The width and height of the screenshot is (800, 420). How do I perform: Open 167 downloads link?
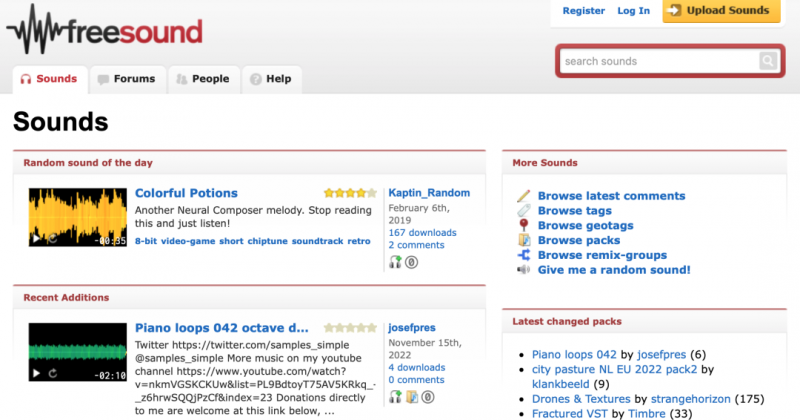tap(422, 233)
